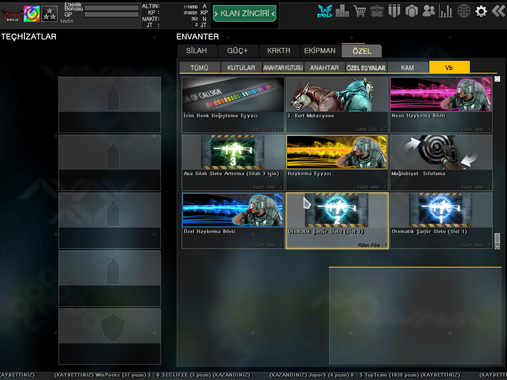This screenshot has width=507, height=380.
Task: Open the settings gear icon
Action: coord(481,11)
